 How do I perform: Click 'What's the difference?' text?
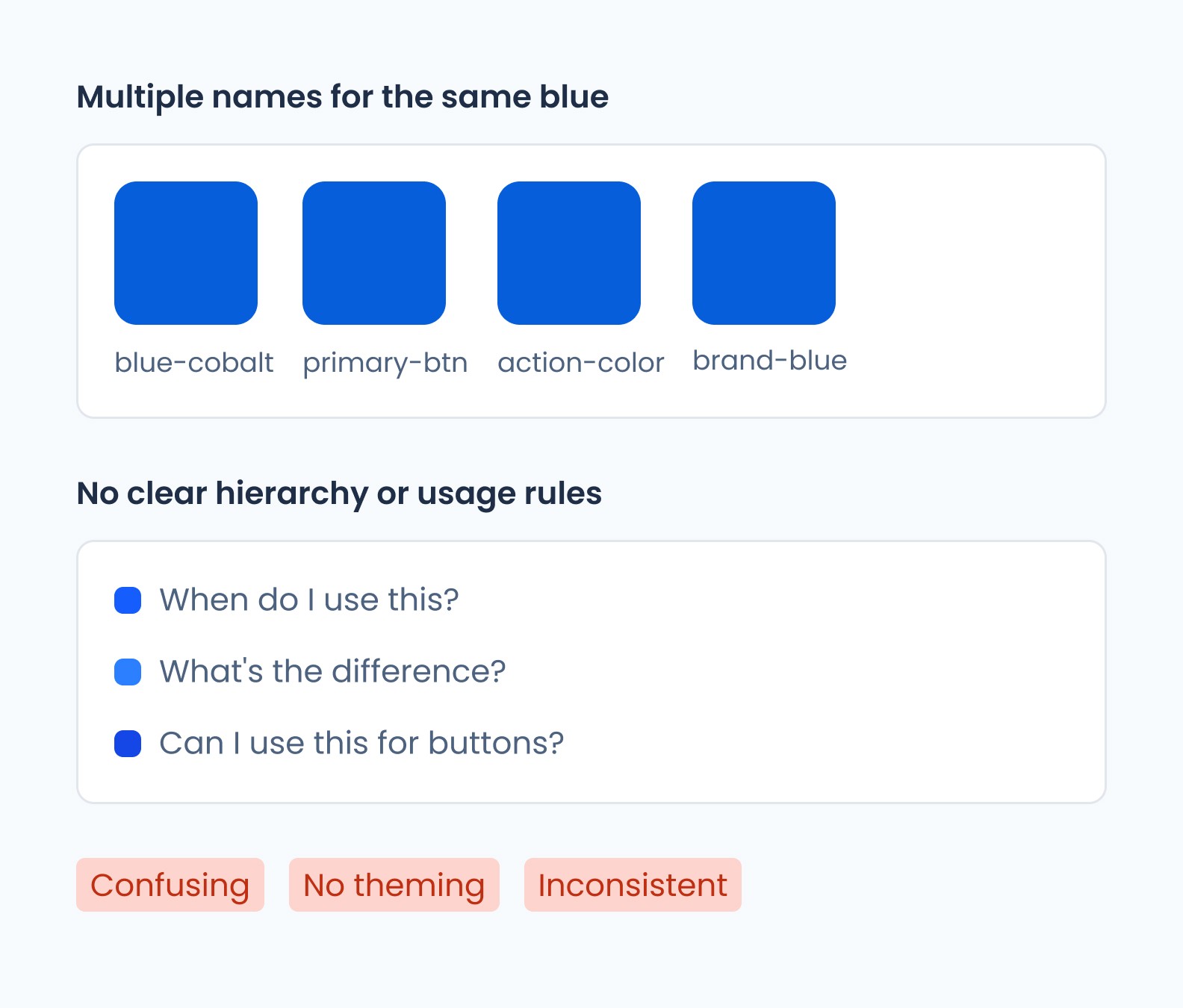click(x=332, y=672)
